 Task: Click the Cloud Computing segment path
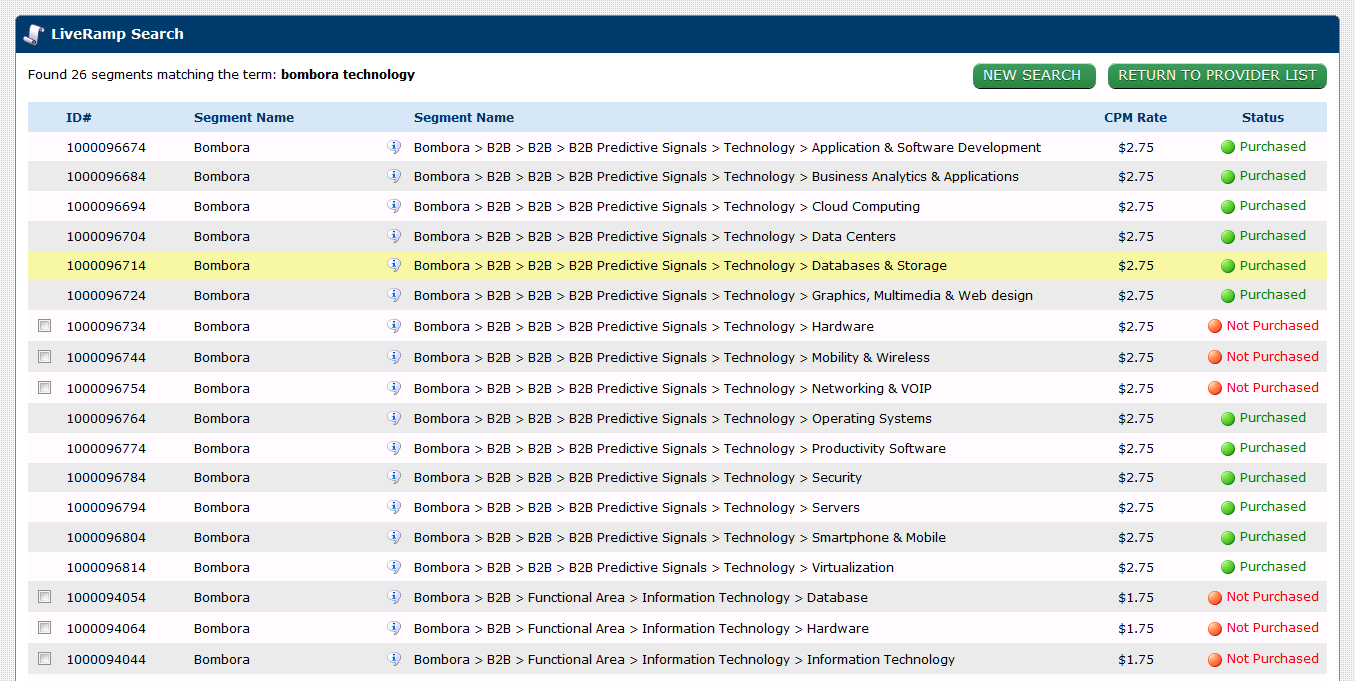(667, 207)
